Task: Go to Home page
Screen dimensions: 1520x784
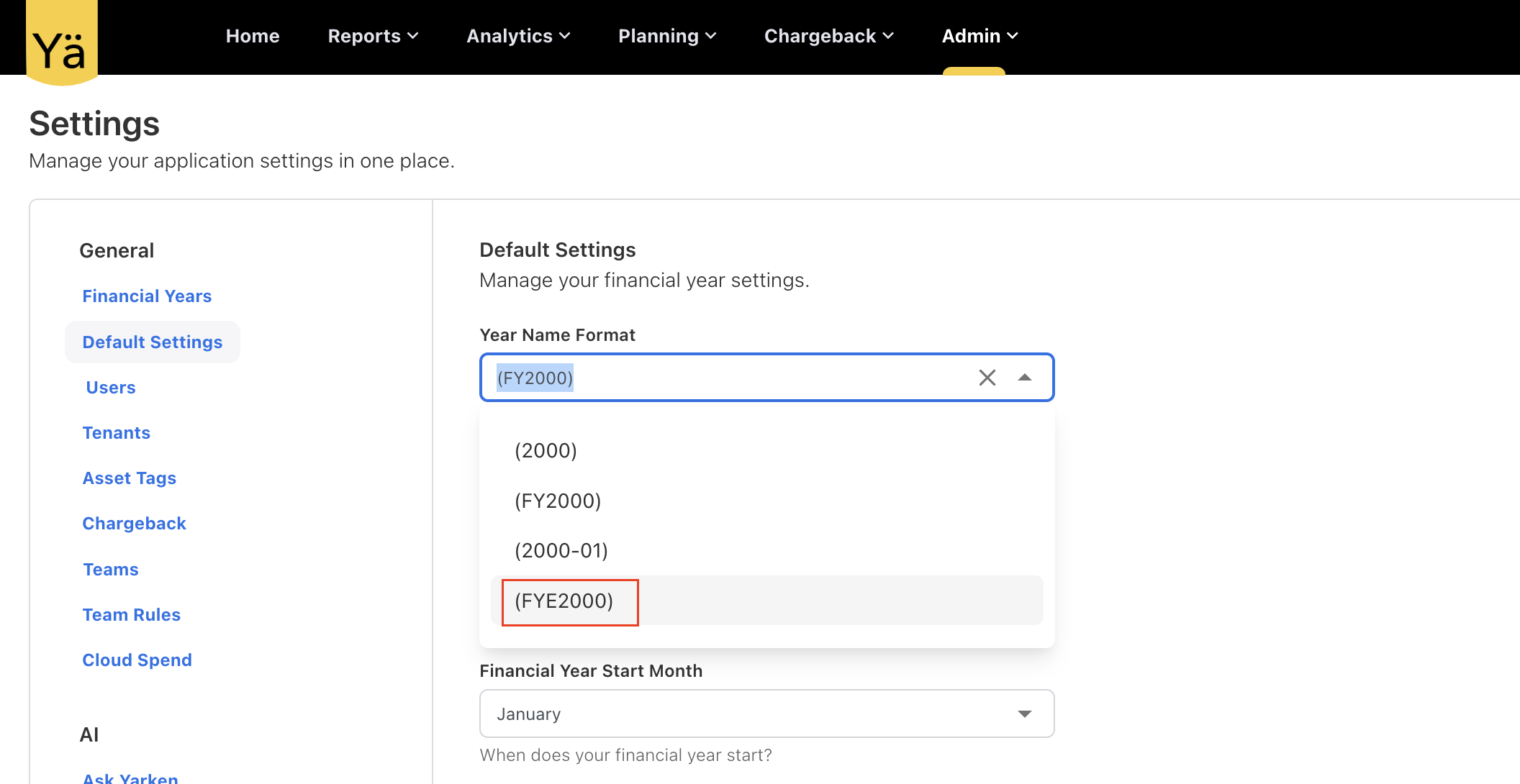Action: (x=252, y=36)
